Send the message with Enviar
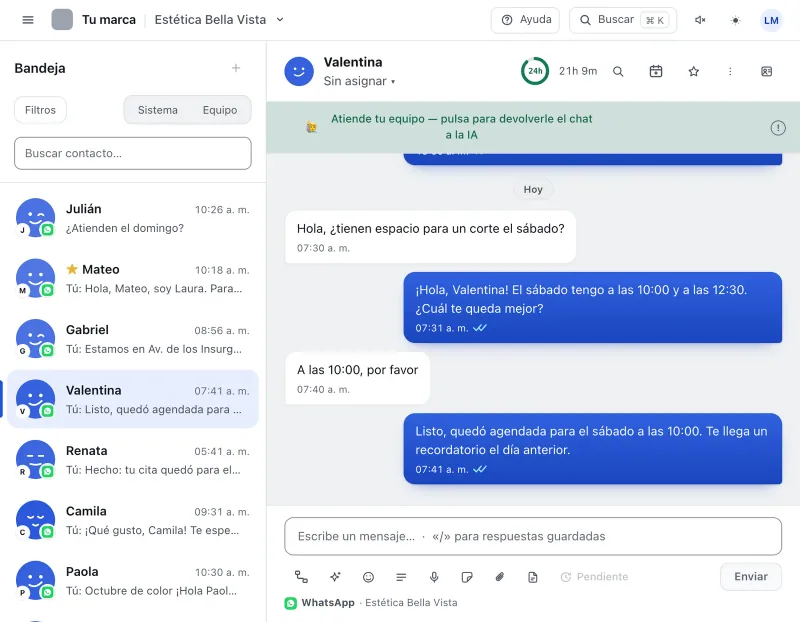Viewport: 800px width, 622px height. [751, 577]
